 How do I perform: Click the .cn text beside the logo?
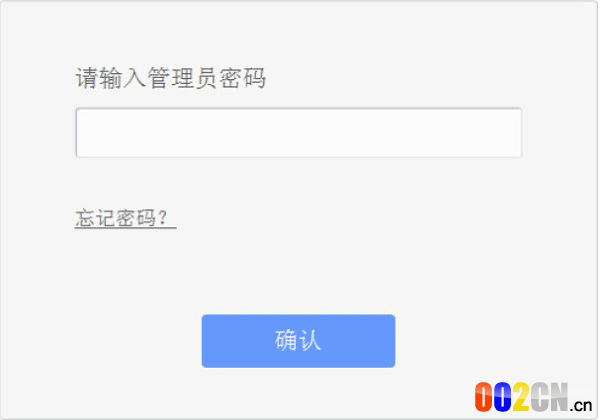point(580,405)
